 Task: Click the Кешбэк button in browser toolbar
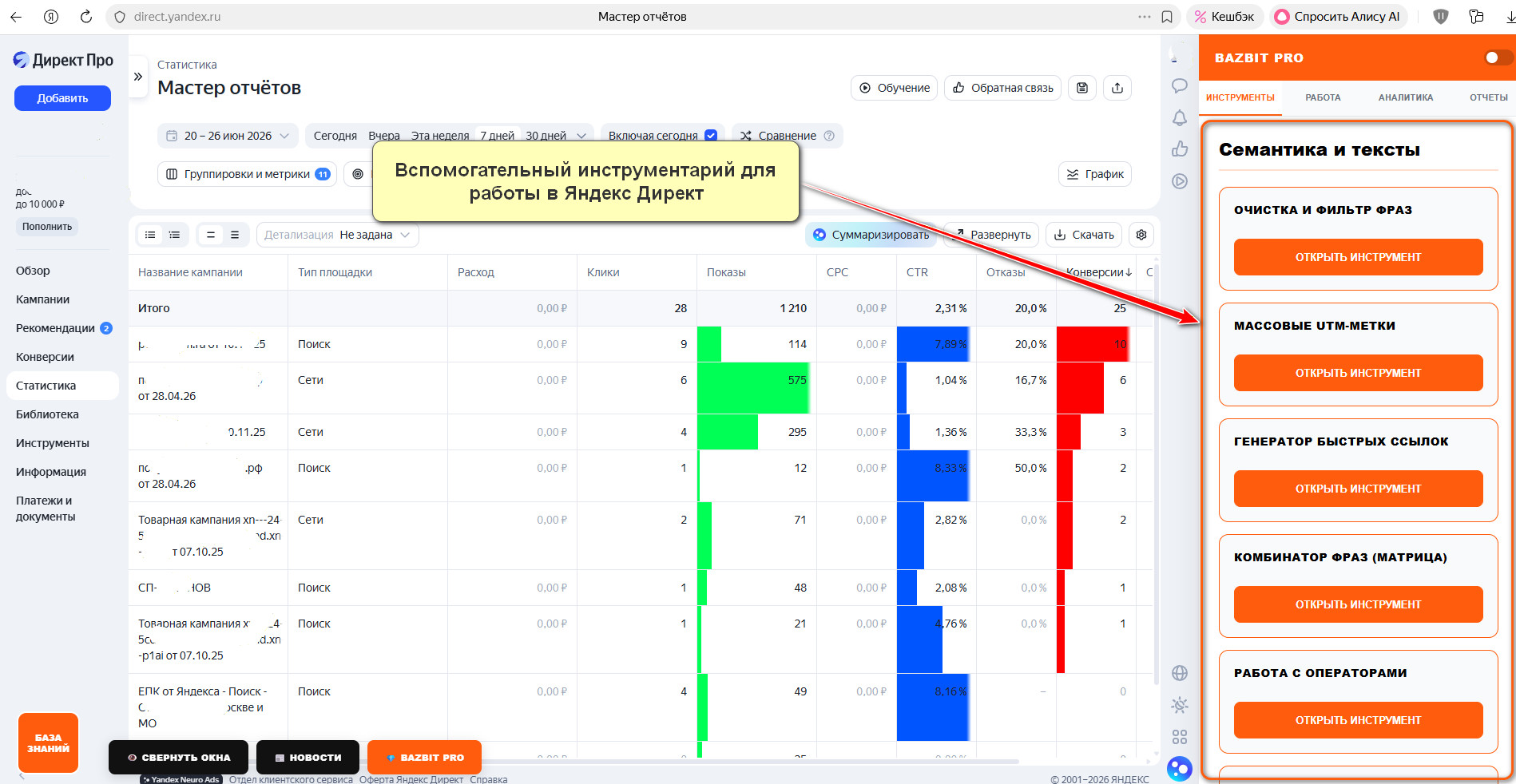pos(1224,17)
